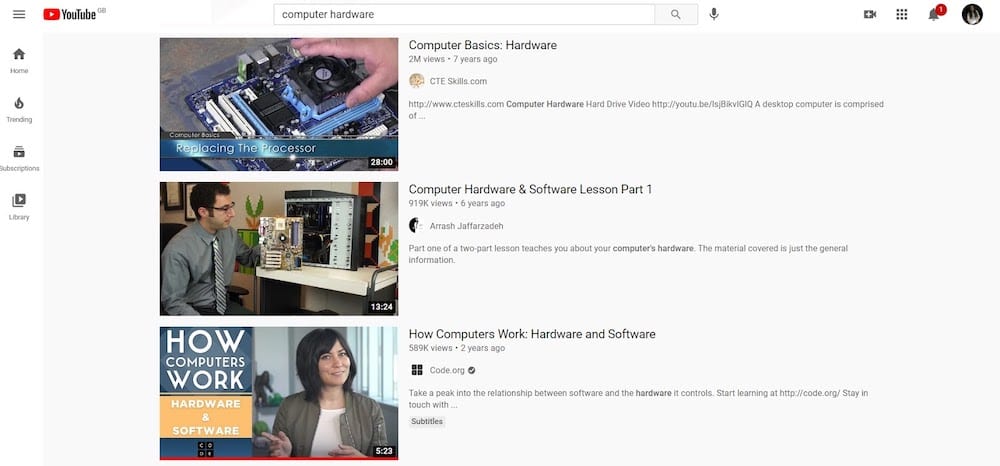Click 'Replacing The Processor' video thumbnail

click(279, 105)
